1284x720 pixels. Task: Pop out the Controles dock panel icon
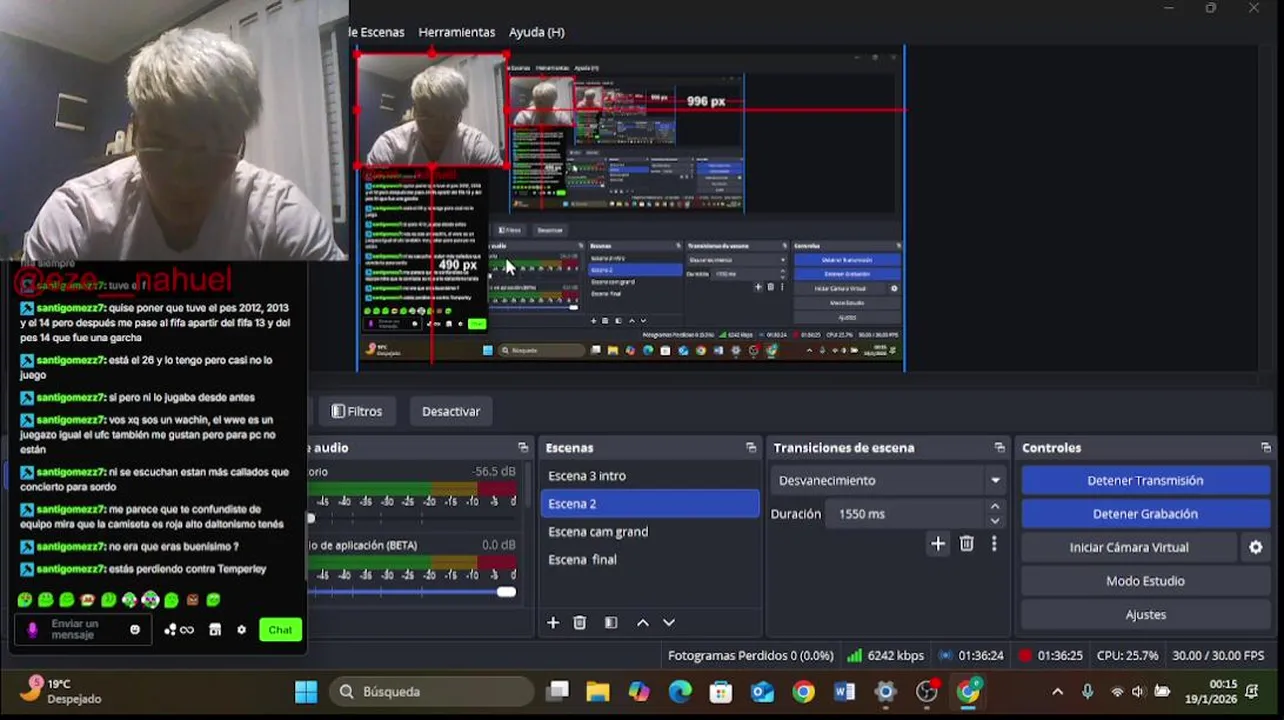click(1266, 448)
